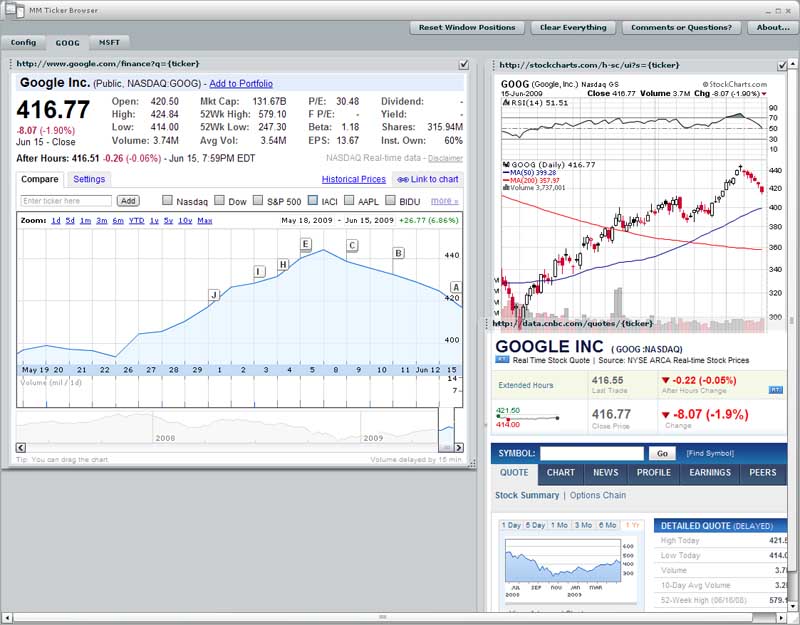800x625 pixels.
Task: Click the red down arrow next to Chg -8.07
Action: point(764,94)
